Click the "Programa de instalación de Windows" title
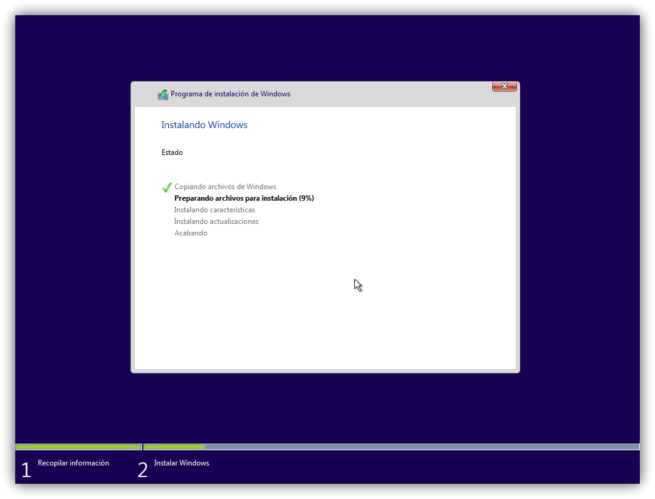 click(230, 94)
